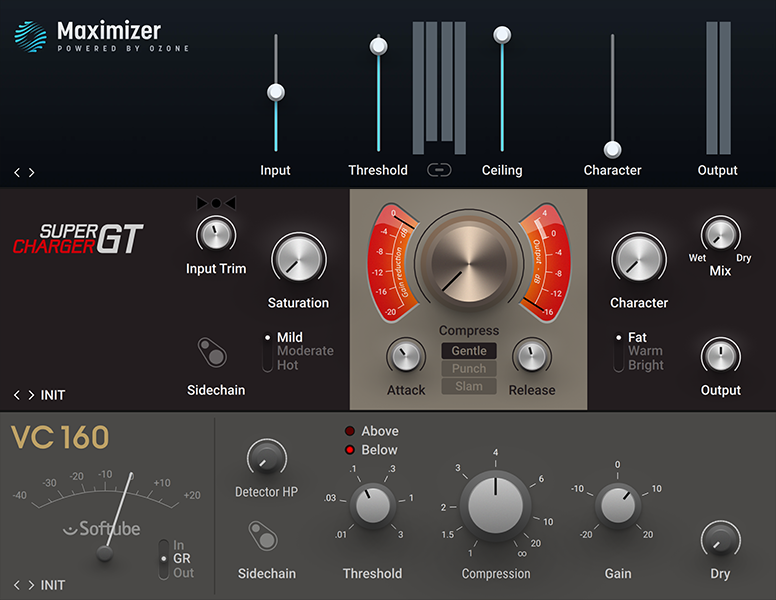Click the Detector HP knob

[267, 457]
